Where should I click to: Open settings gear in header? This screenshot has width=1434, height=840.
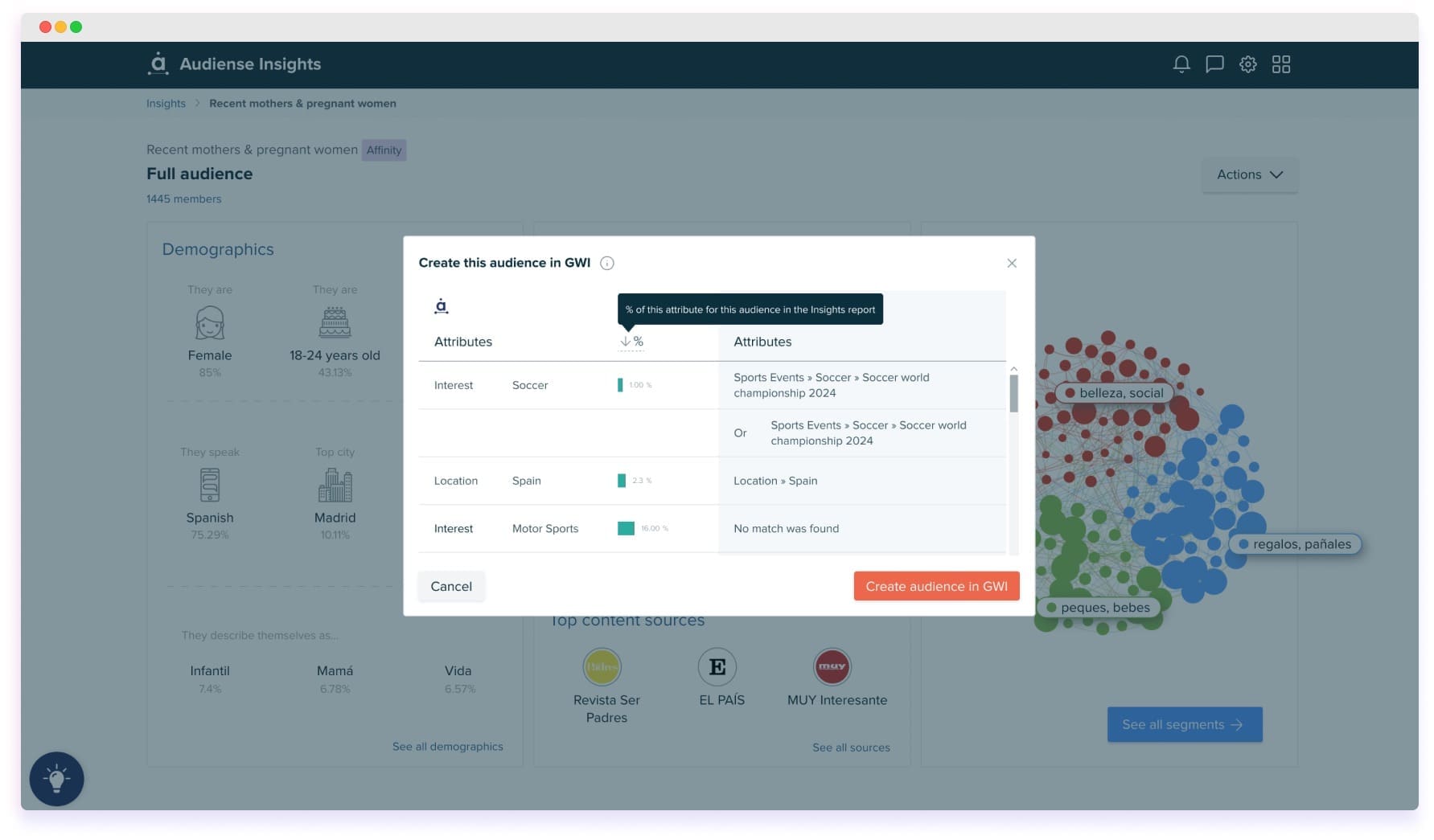click(x=1247, y=64)
